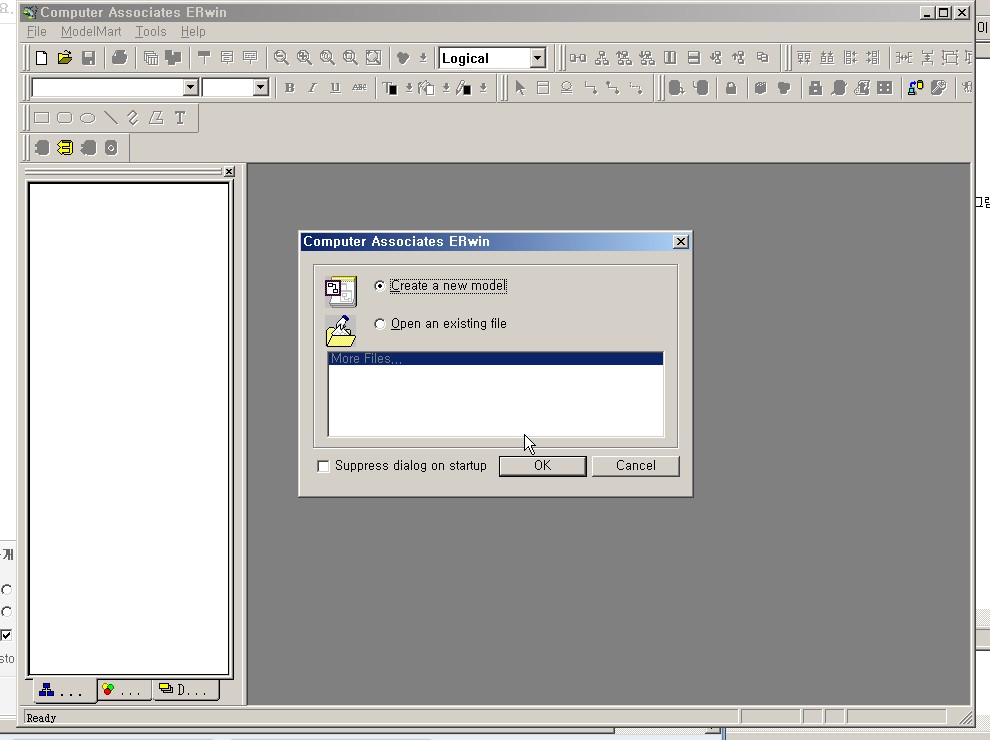Click the open folder icon in dialog
The height and width of the screenshot is (740, 990).
(341, 331)
